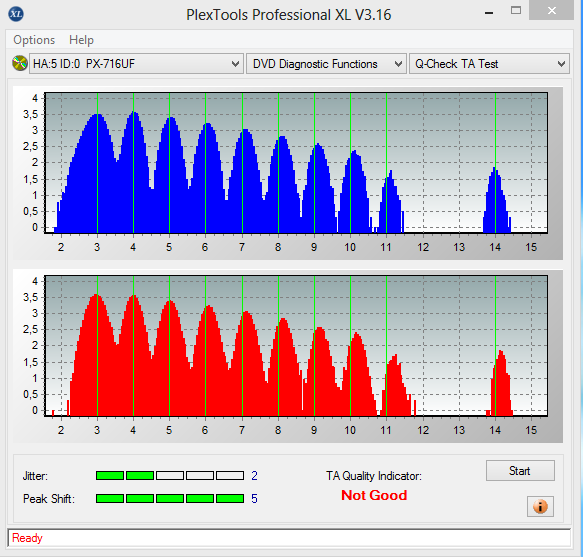The height and width of the screenshot is (557, 583).
Task: Open the Help menu
Action: tap(81, 40)
